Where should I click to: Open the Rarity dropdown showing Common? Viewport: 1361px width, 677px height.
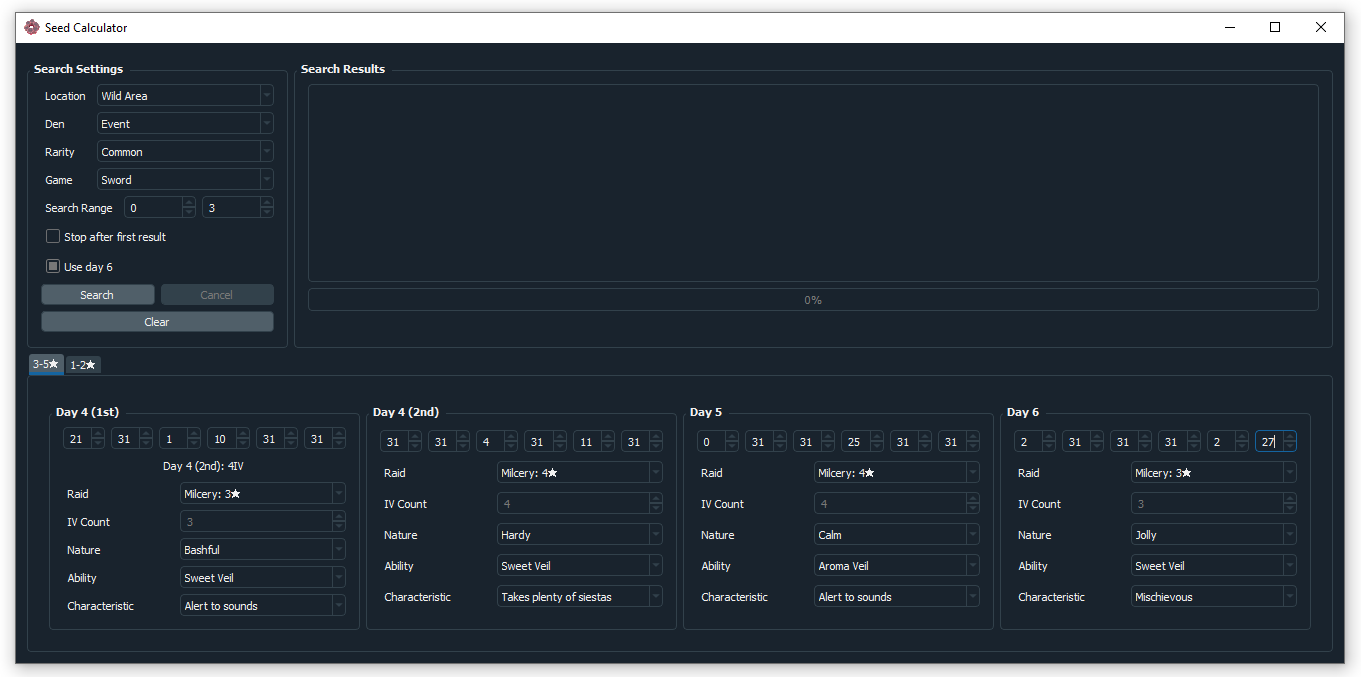pos(185,152)
